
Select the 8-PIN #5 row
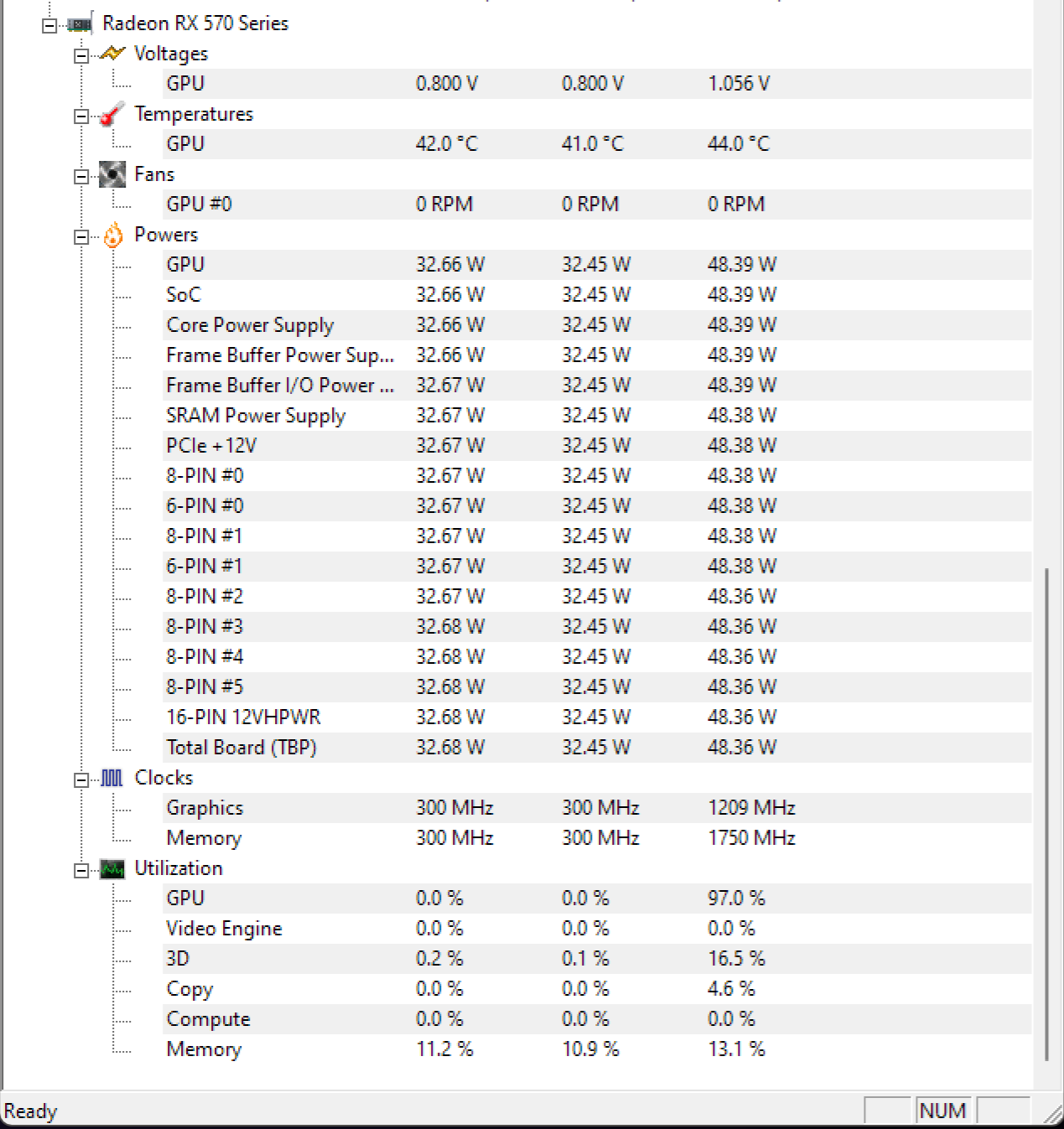(x=597, y=687)
